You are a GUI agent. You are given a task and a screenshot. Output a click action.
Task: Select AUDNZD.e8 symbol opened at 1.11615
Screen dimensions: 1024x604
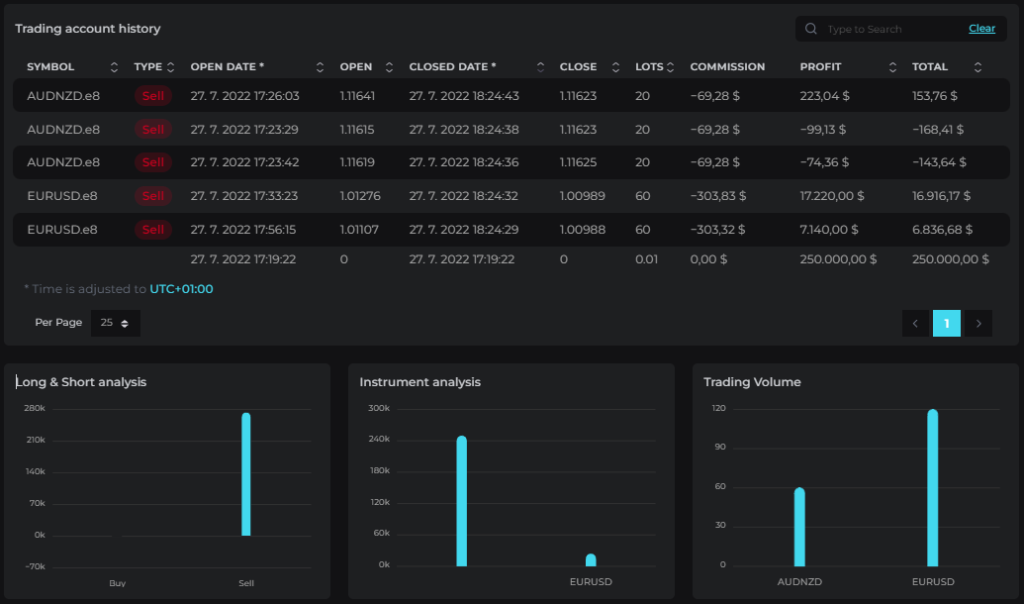63,129
